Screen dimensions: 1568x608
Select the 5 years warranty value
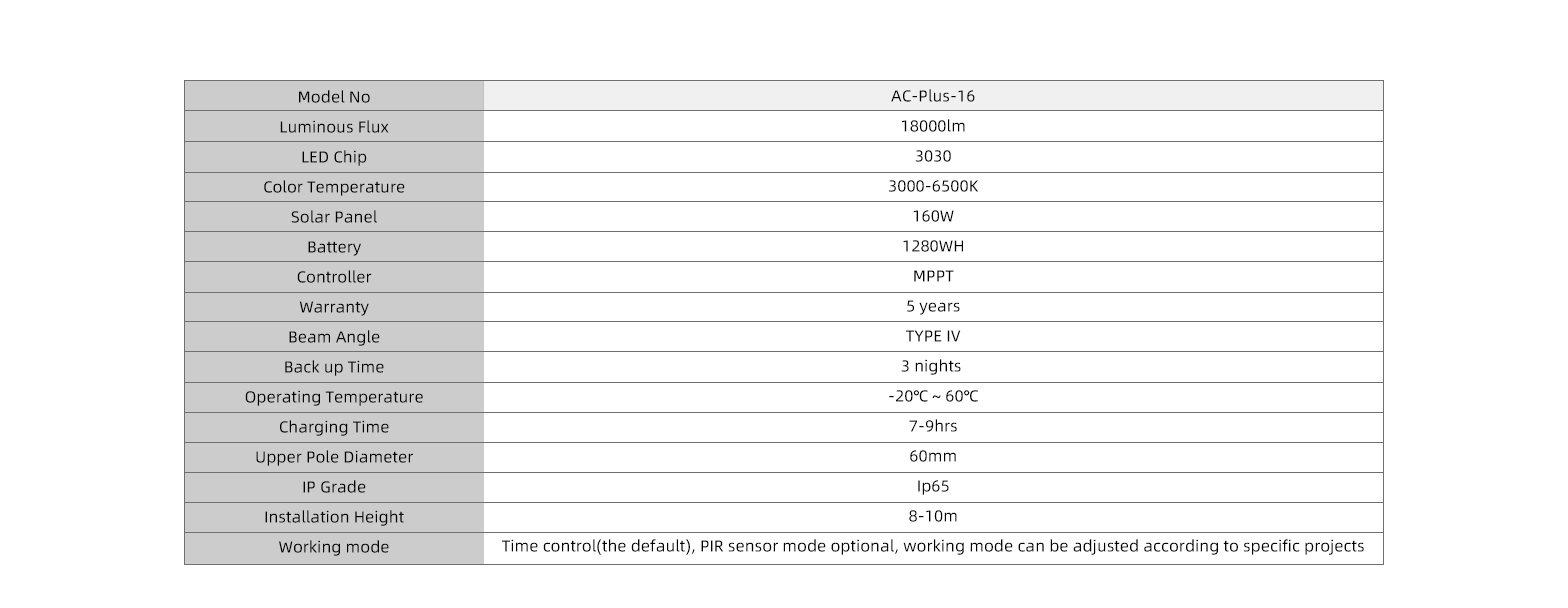(x=932, y=307)
